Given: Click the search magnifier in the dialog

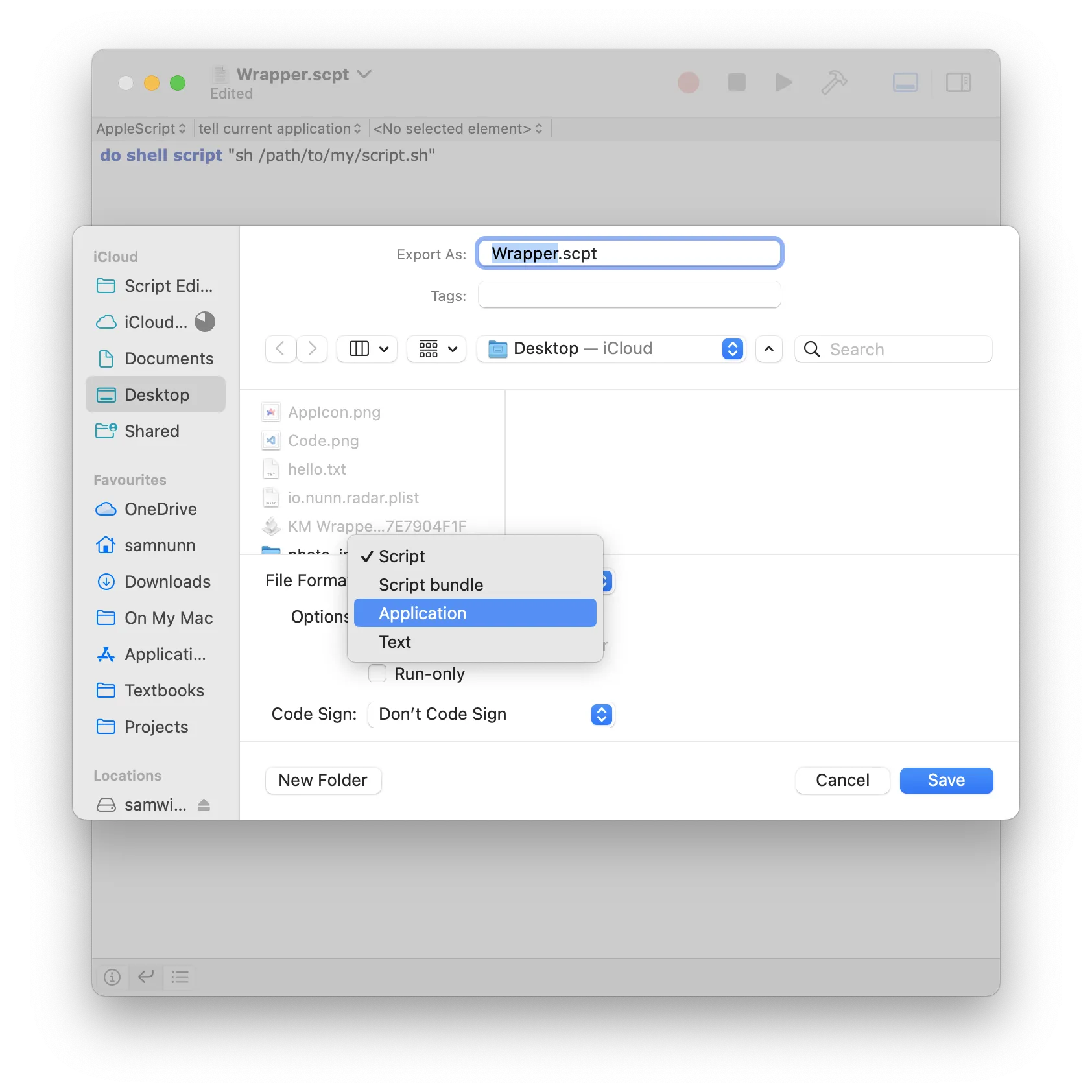Looking at the screenshot, I should pyautogui.click(x=811, y=349).
